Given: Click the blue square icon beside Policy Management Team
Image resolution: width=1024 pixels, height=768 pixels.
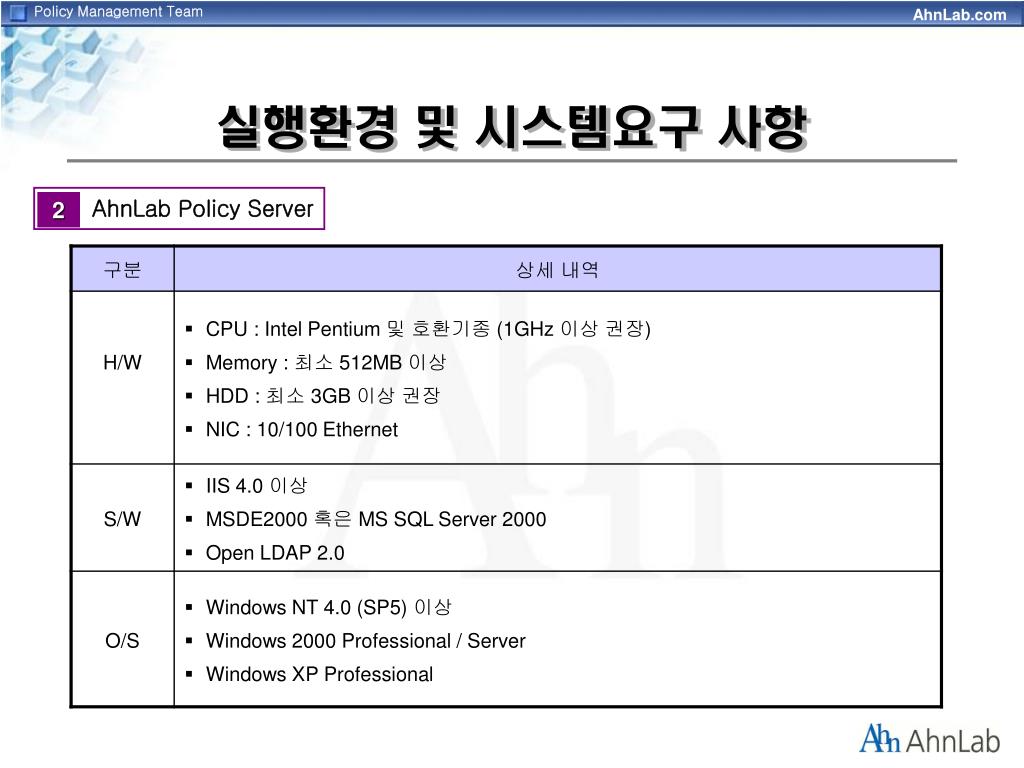Looking at the screenshot, I should pos(18,12).
